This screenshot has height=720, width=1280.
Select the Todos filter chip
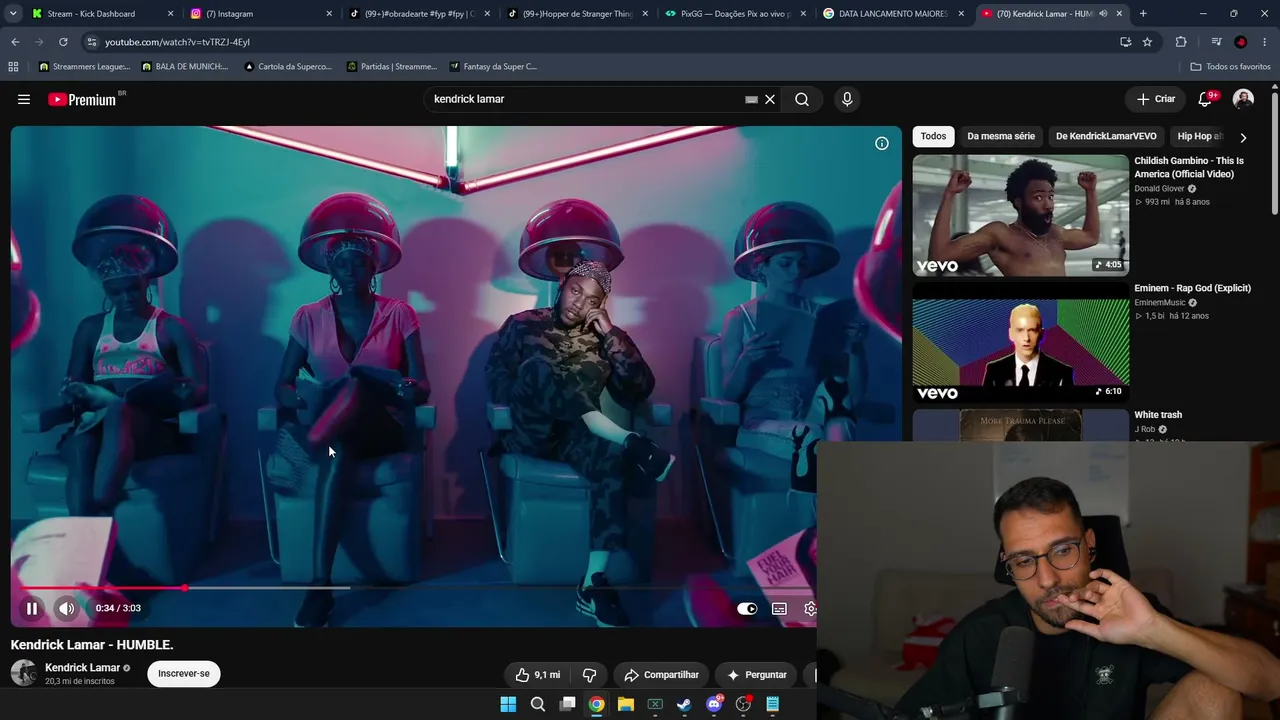pyautogui.click(x=933, y=136)
